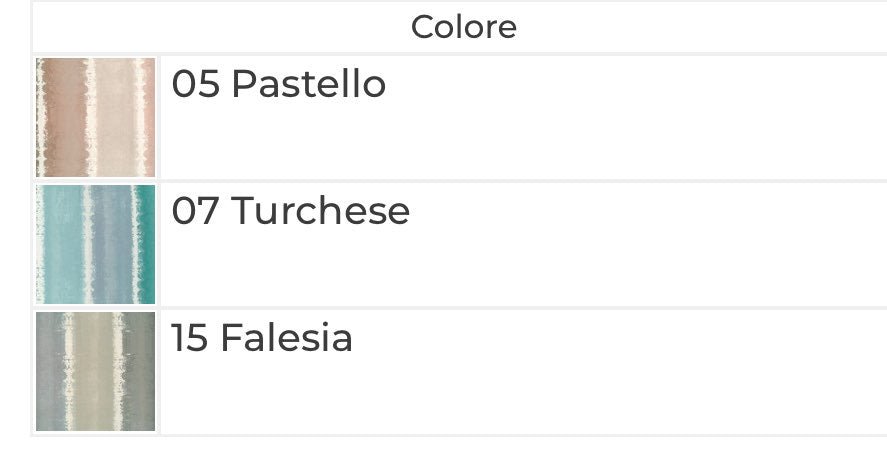Click the dark teal stripe on Turchese swatch
The width and height of the screenshot is (887, 470).
click(148, 244)
